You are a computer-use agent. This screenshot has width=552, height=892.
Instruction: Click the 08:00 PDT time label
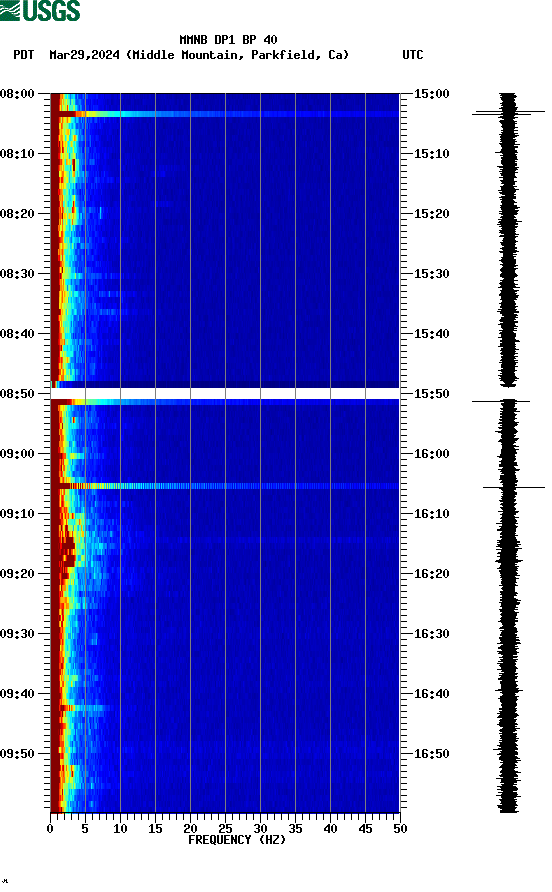click(17, 94)
